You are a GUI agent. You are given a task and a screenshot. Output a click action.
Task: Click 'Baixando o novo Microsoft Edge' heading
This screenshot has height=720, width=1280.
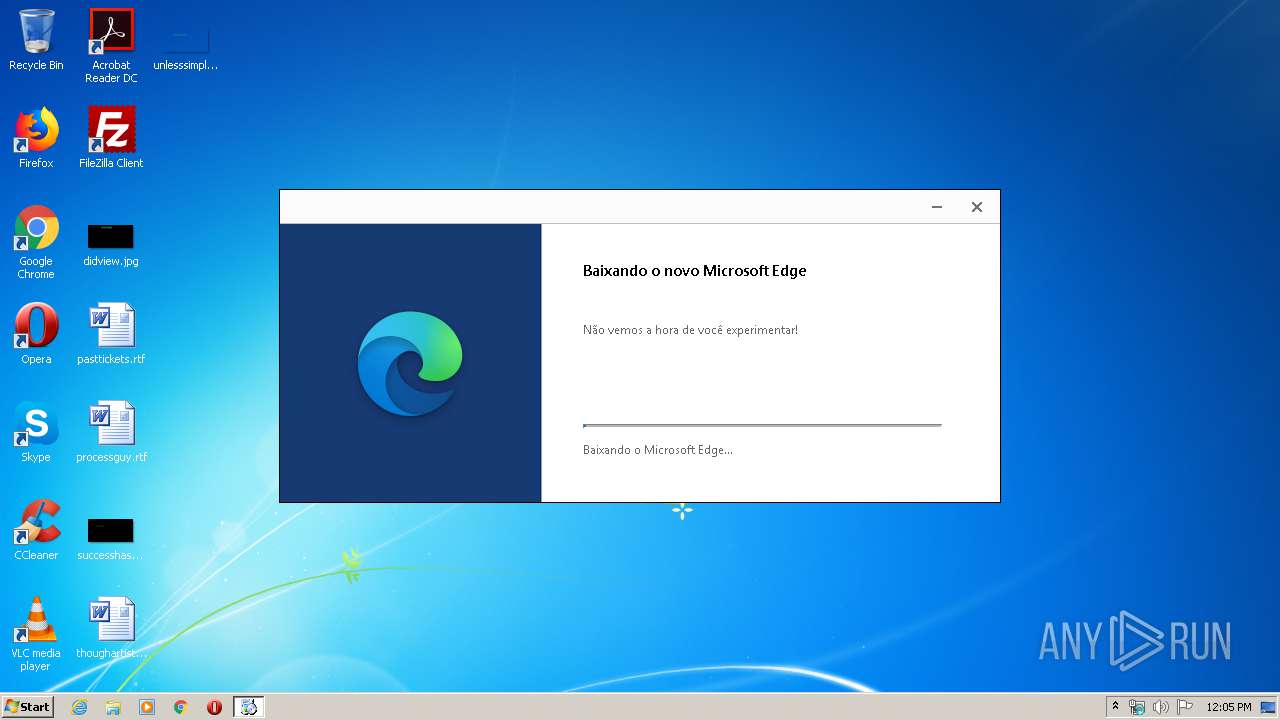click(694, 270)
